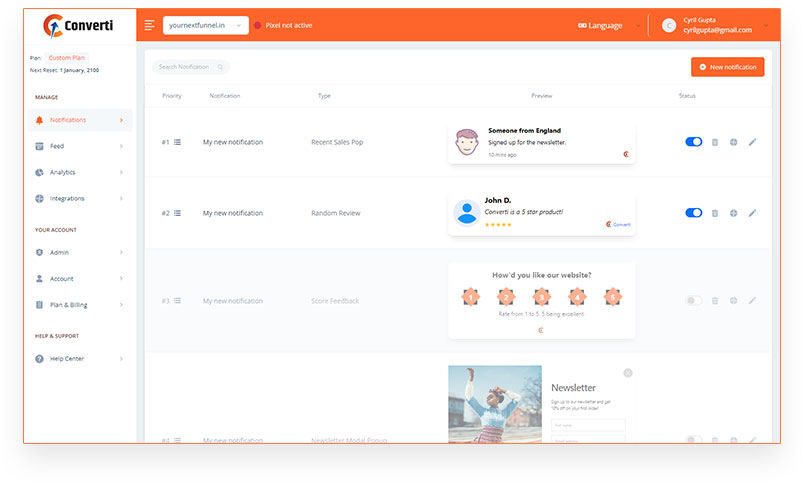Click the Converti logo
This screenshot has height=482, width=804.
(x=78, y=26)
